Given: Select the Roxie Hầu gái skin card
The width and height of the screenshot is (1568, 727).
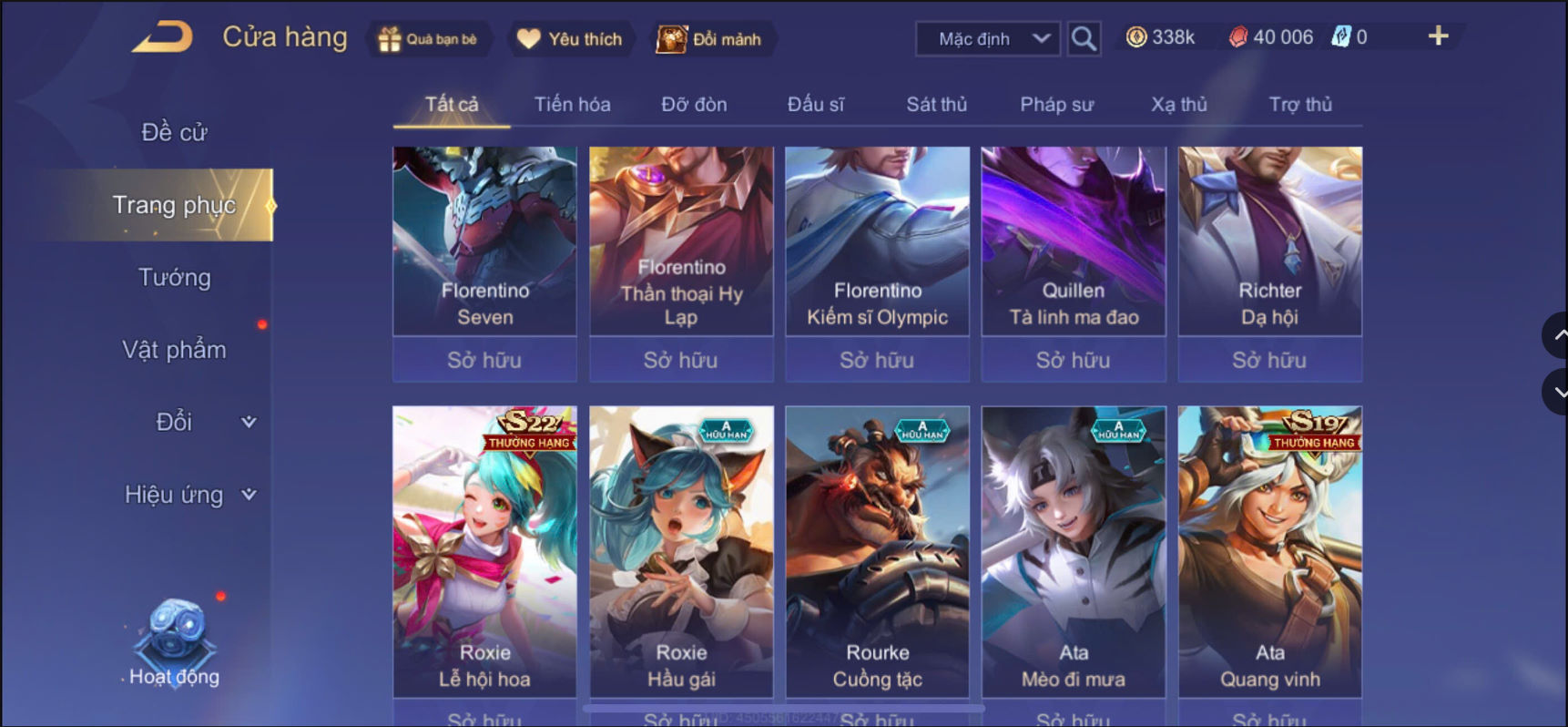Looking at the screenshot, I should pyautogui.click(x=681, y=551).
